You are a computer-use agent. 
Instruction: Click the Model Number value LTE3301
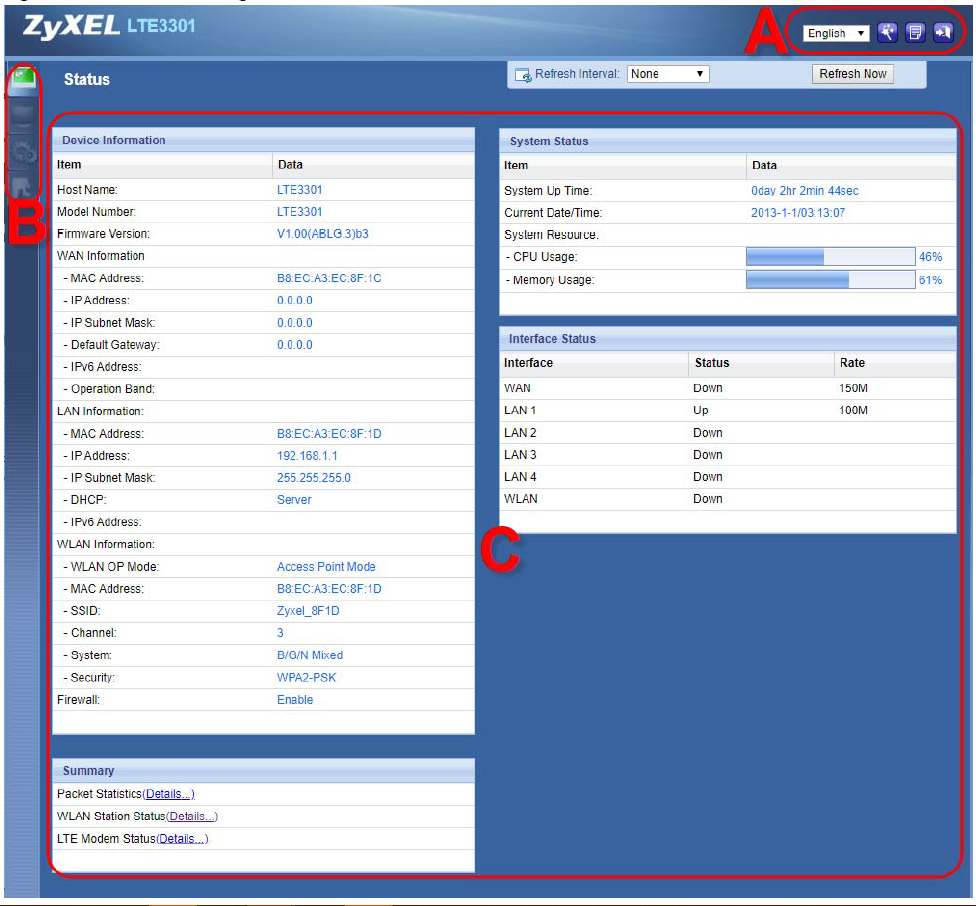299,212
